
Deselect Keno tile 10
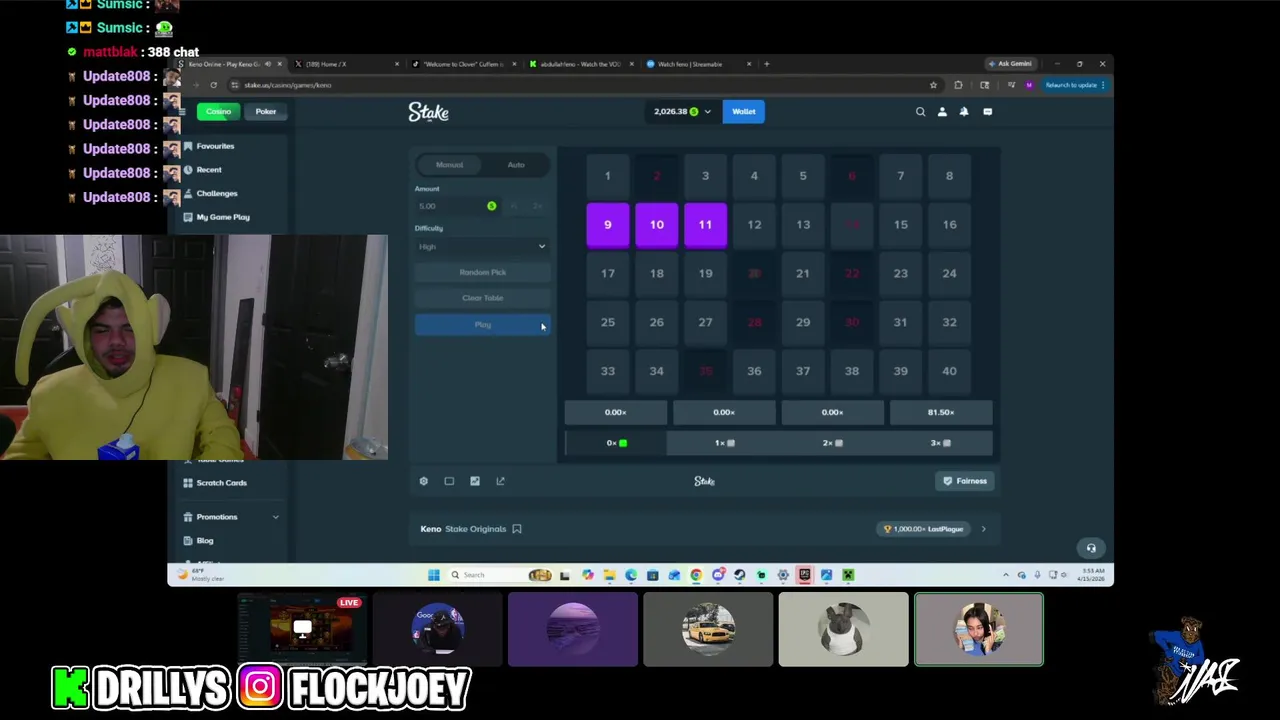[656, 225]
